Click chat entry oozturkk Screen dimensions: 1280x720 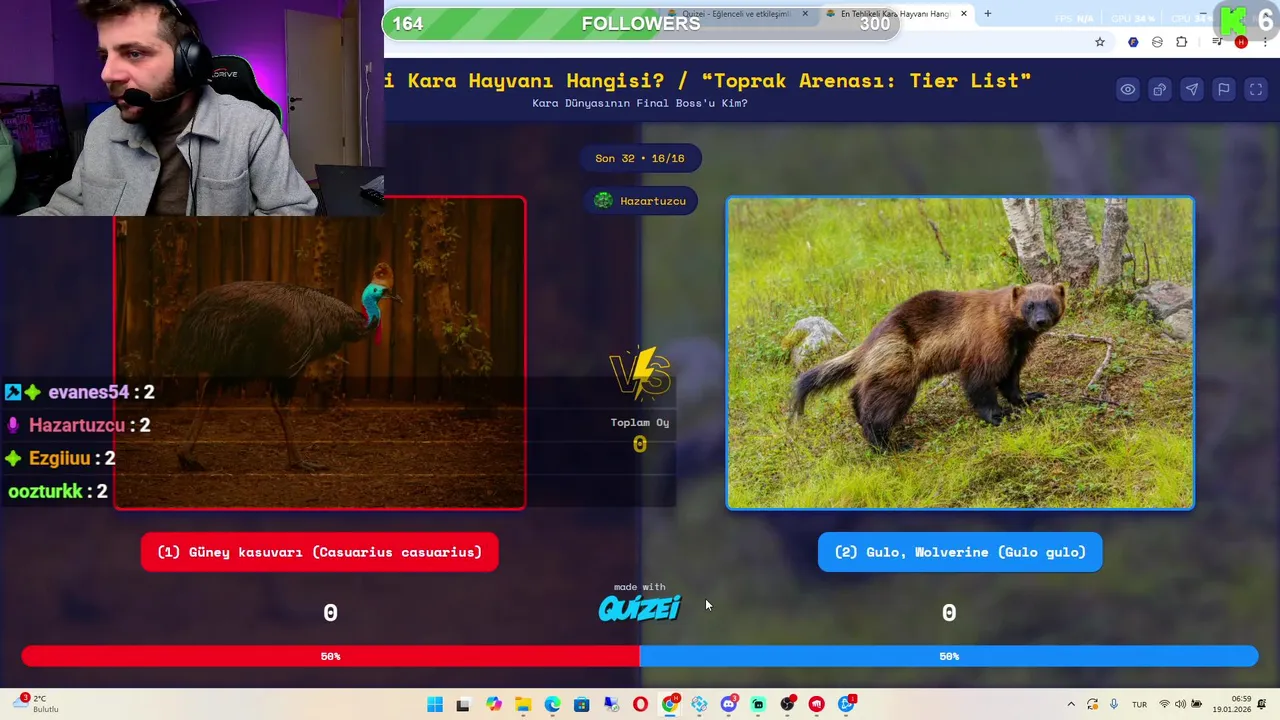57,491
